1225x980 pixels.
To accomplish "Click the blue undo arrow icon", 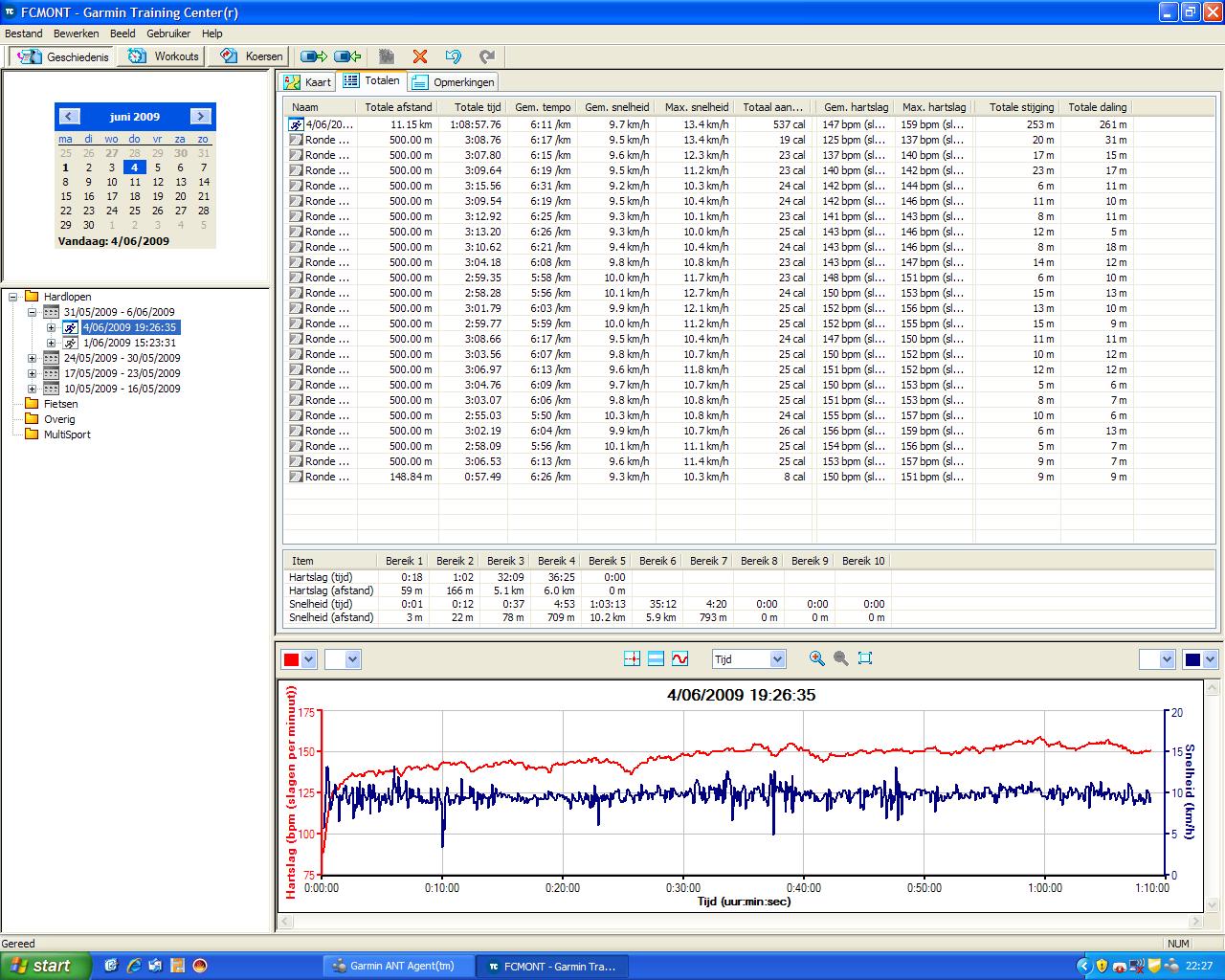I will [x=454, y=56].
